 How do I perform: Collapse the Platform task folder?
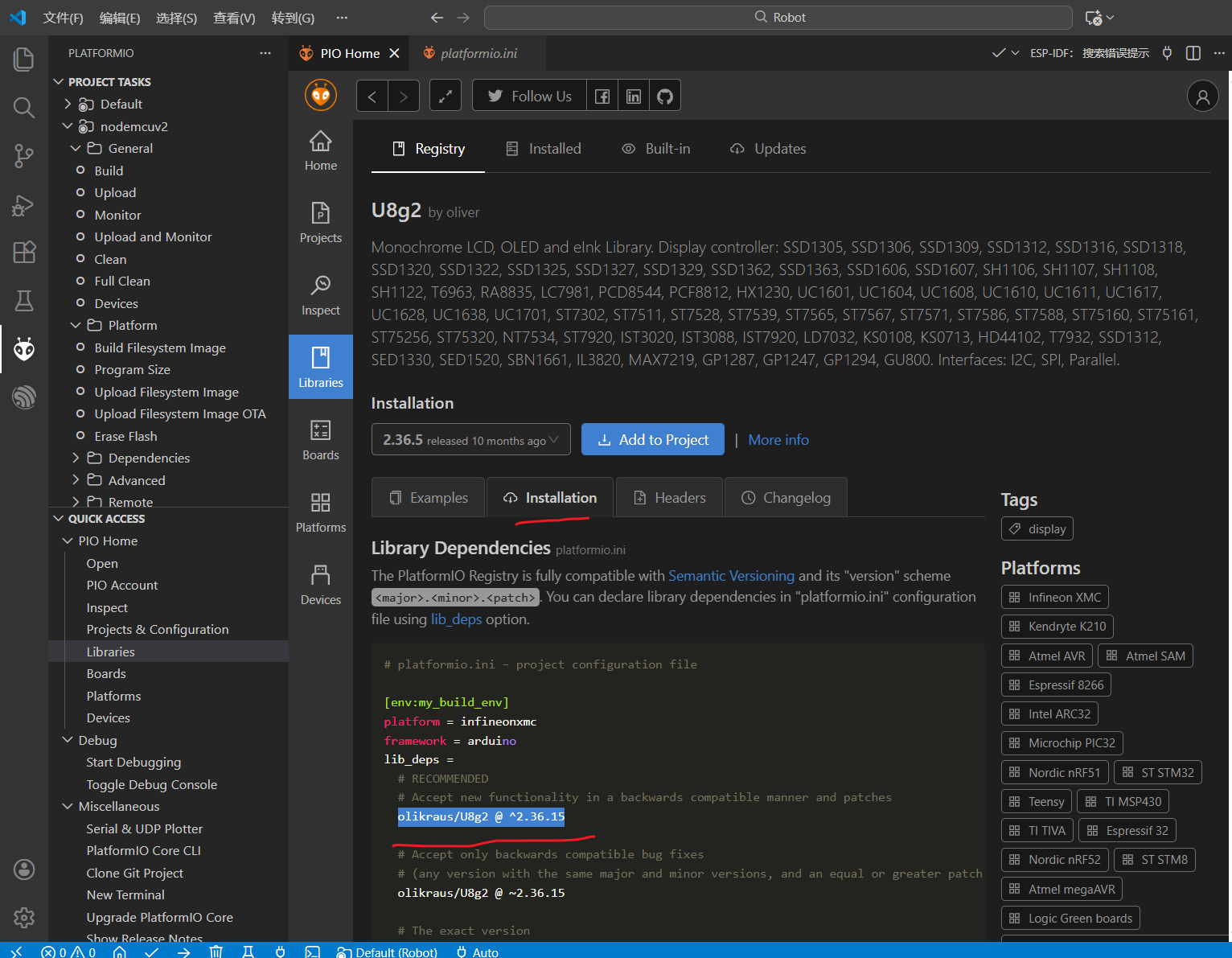point(76,325)
